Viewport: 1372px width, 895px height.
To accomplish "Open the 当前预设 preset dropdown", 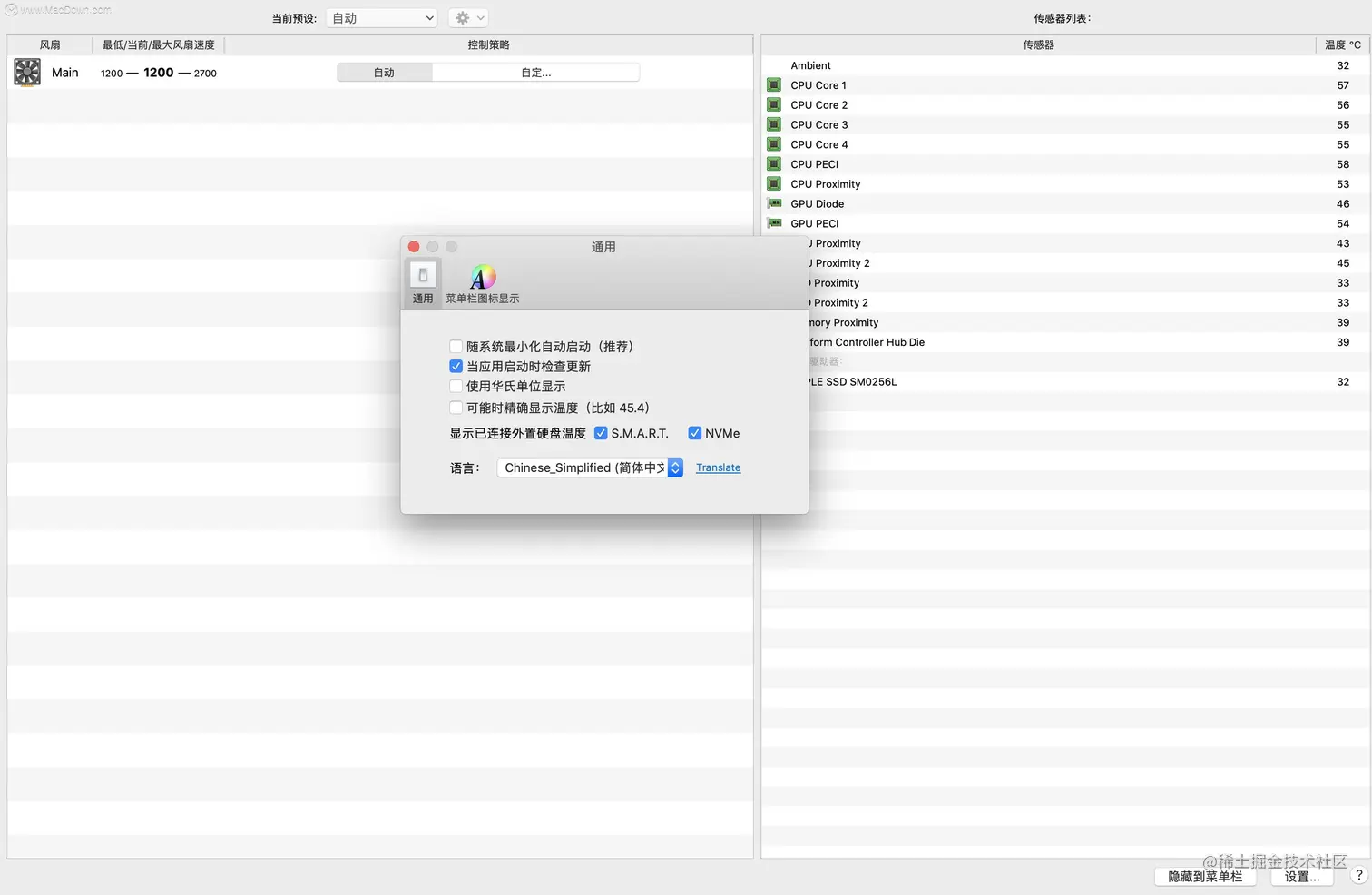I will 382,18.
